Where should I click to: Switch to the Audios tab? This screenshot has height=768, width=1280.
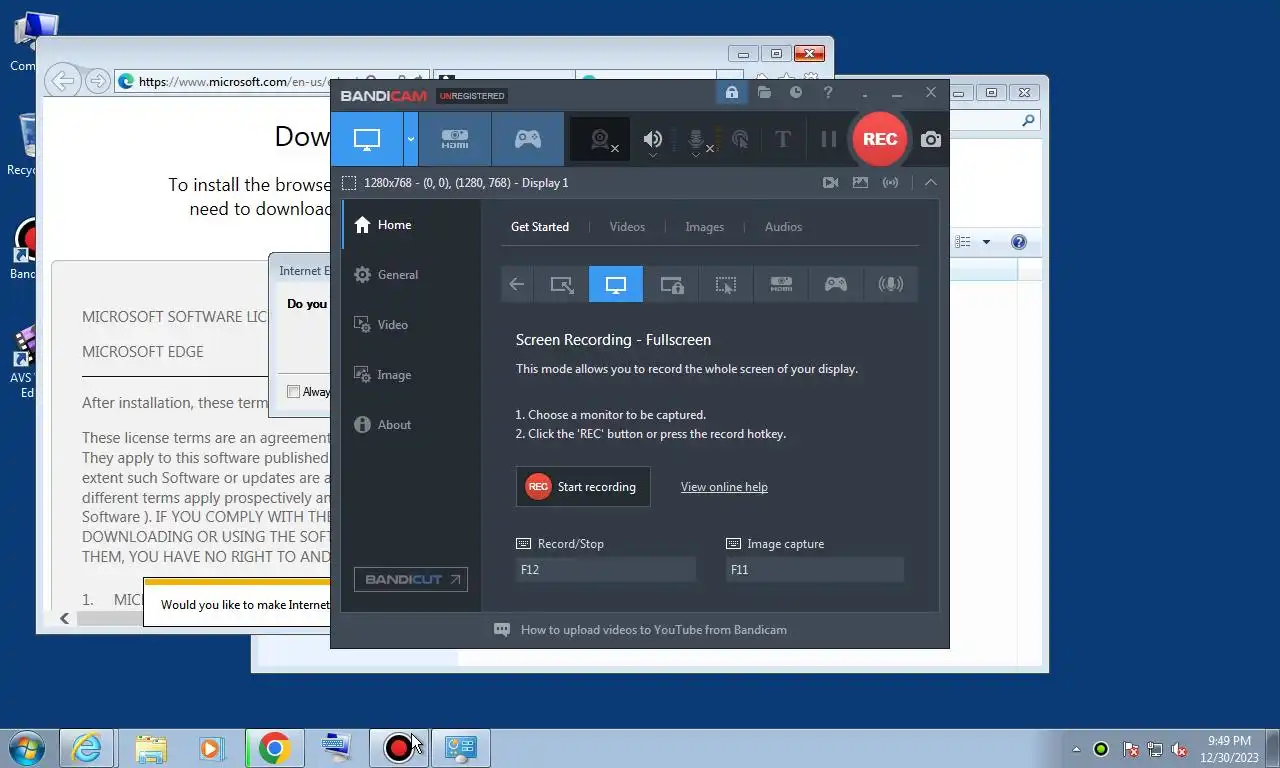click(x=784, y=227)
